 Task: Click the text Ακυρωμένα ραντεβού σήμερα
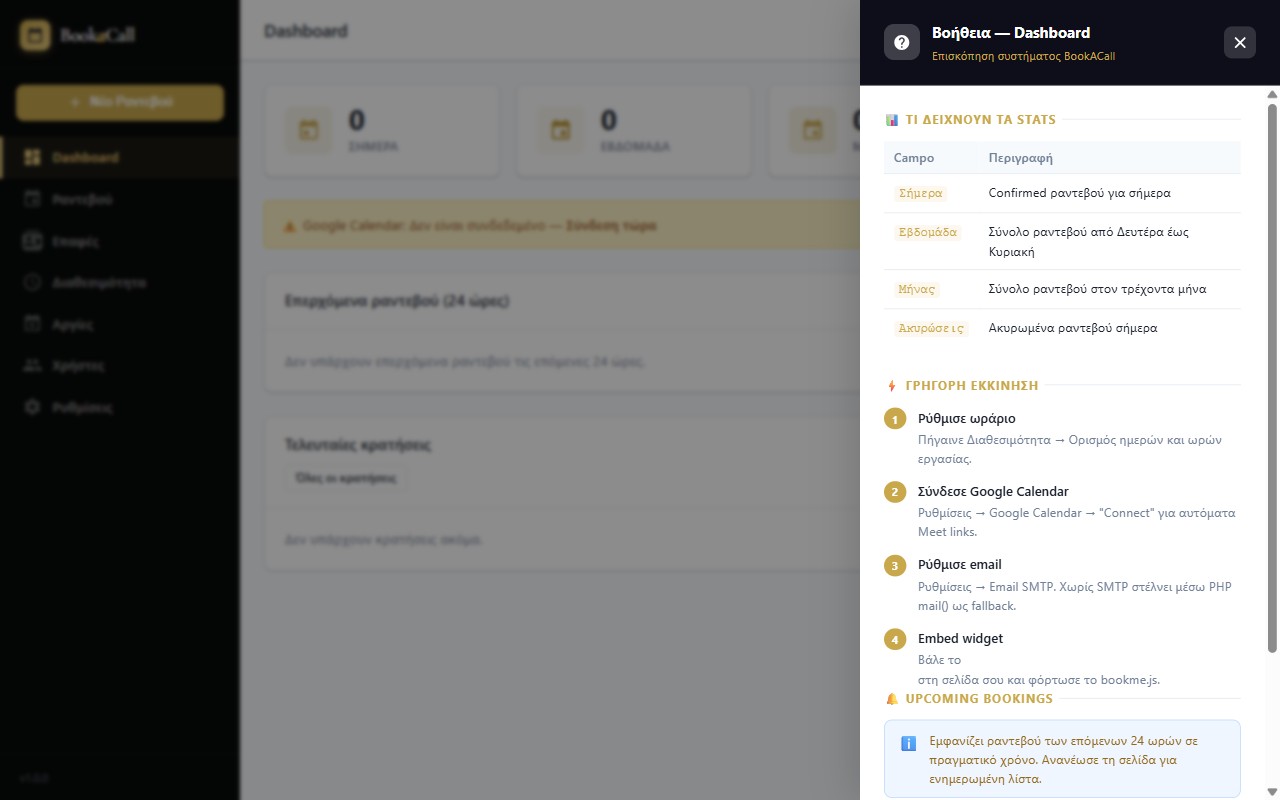click(1072, 328)
